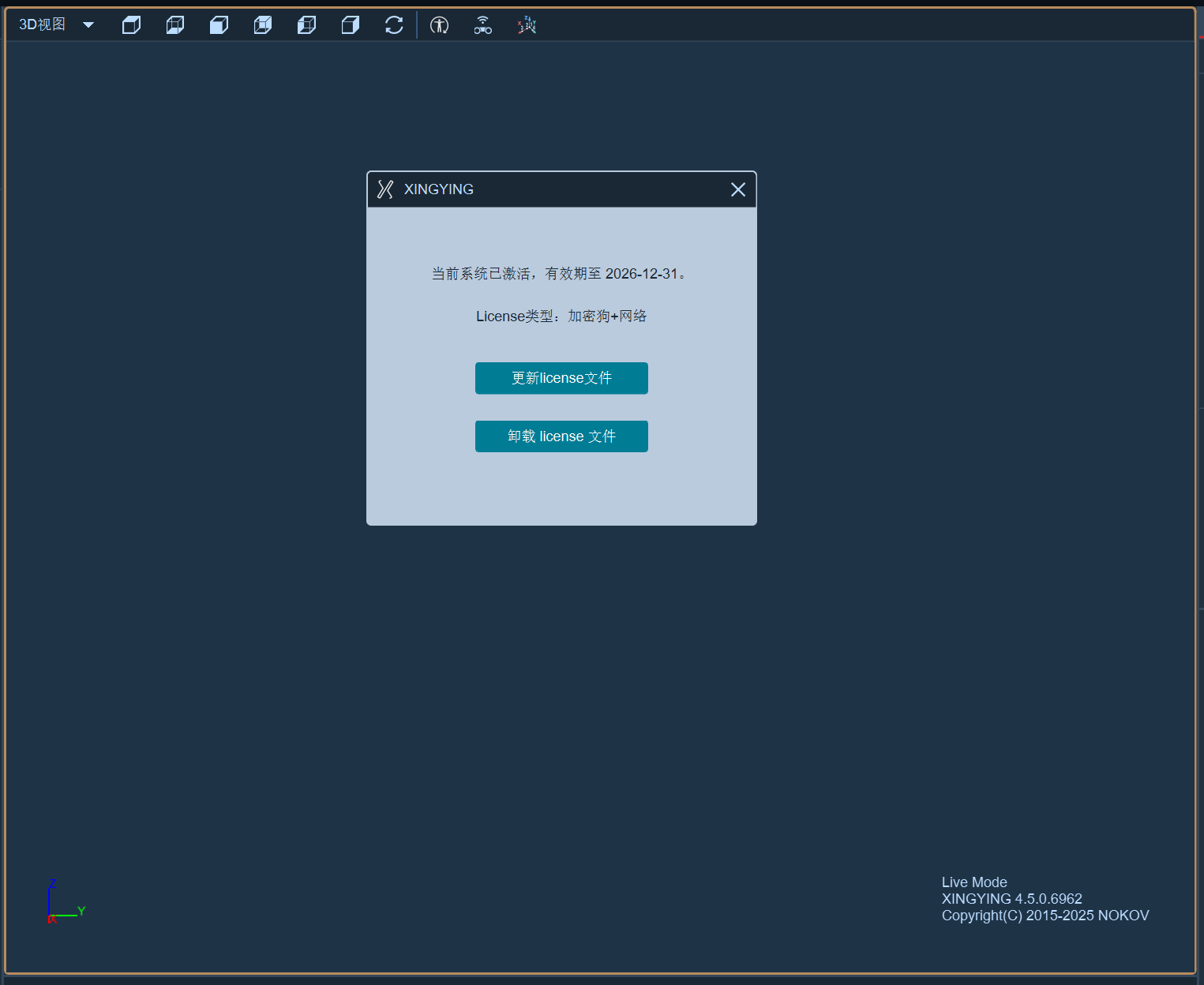Click the License类型：加密狗+网络 text
Viewport: 1204px width, 985px height.
coord(561,316)
